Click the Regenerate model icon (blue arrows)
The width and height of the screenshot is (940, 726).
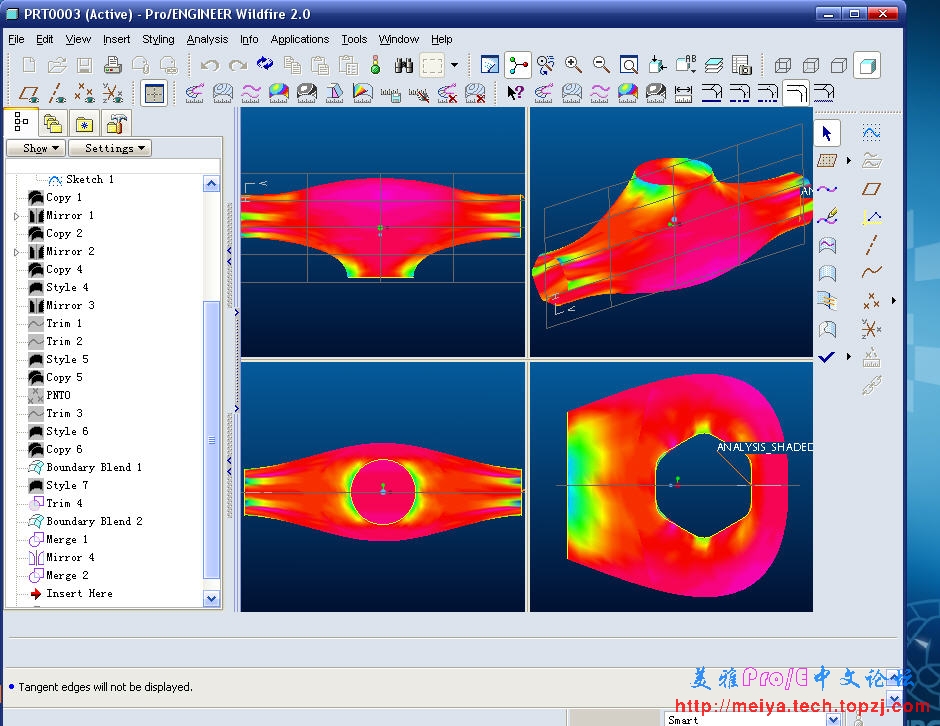(x=264, y=64)
